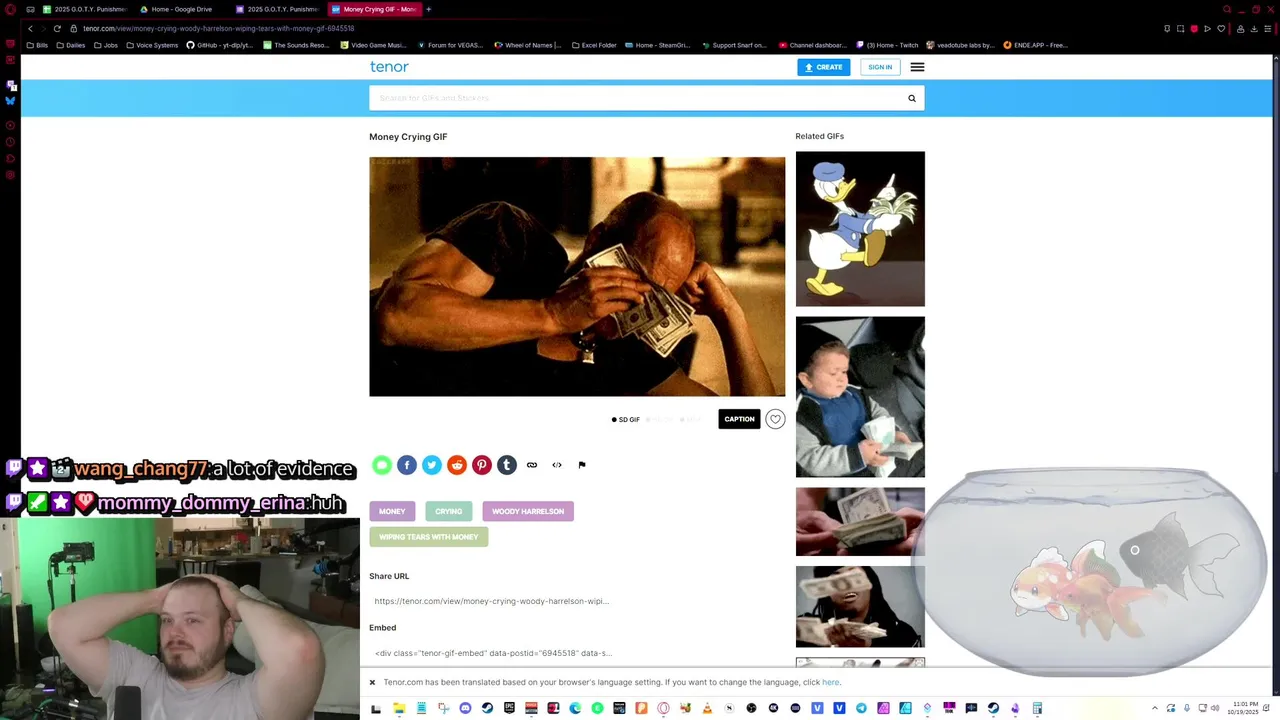Share the GIF on Pinterest
Screen dimensions: 1280x720
pos(482,465)
